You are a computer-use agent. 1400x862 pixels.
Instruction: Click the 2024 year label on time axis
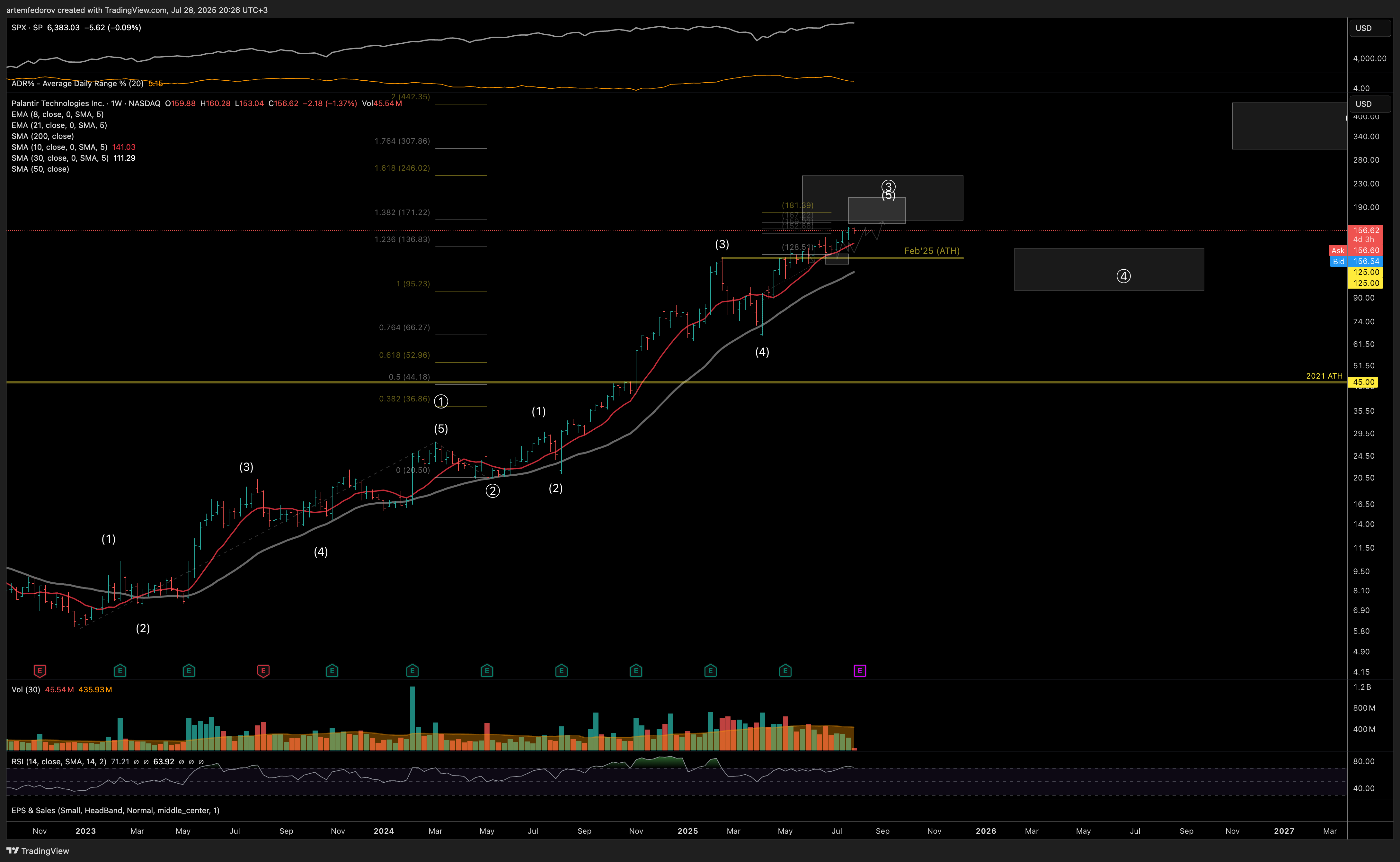click(x=384, y=831)
